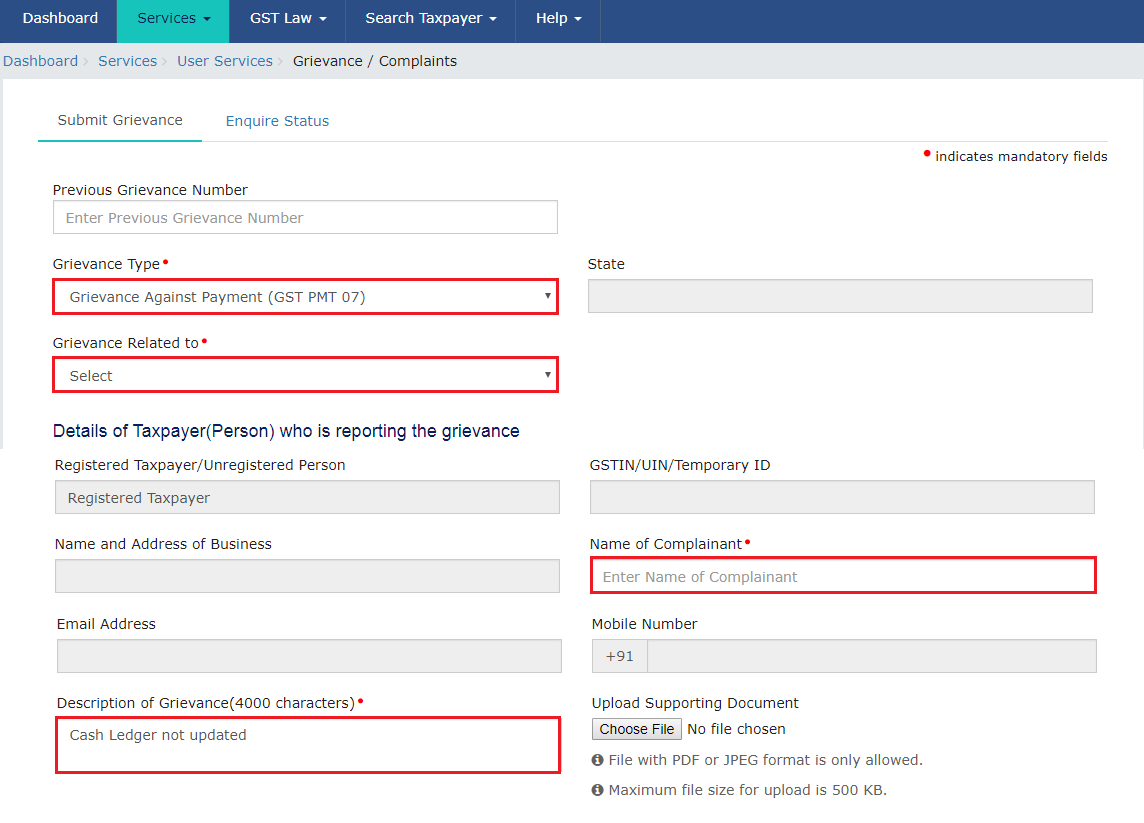
Task: Go to Dashboard in top navigation bar
Action: [60, 19]
